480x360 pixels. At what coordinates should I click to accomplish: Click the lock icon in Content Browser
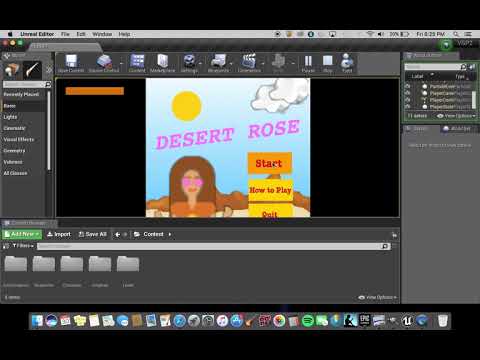tap(394, 235)
